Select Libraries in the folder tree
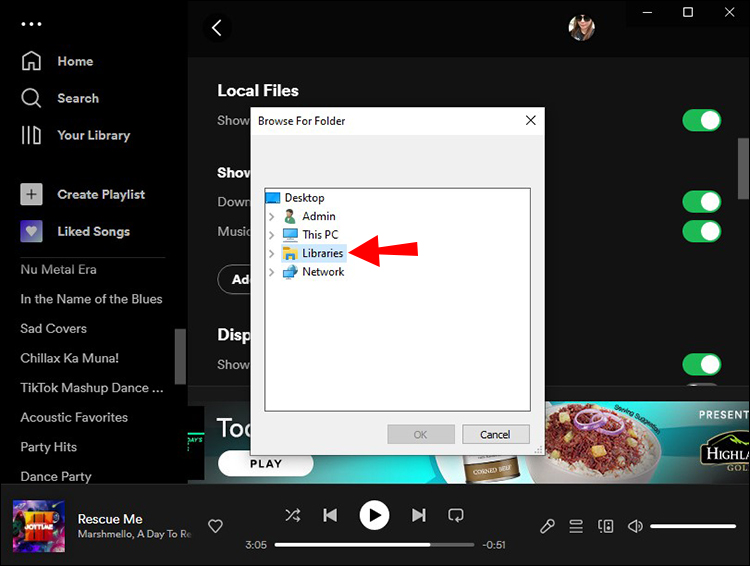 pos(322,253)
